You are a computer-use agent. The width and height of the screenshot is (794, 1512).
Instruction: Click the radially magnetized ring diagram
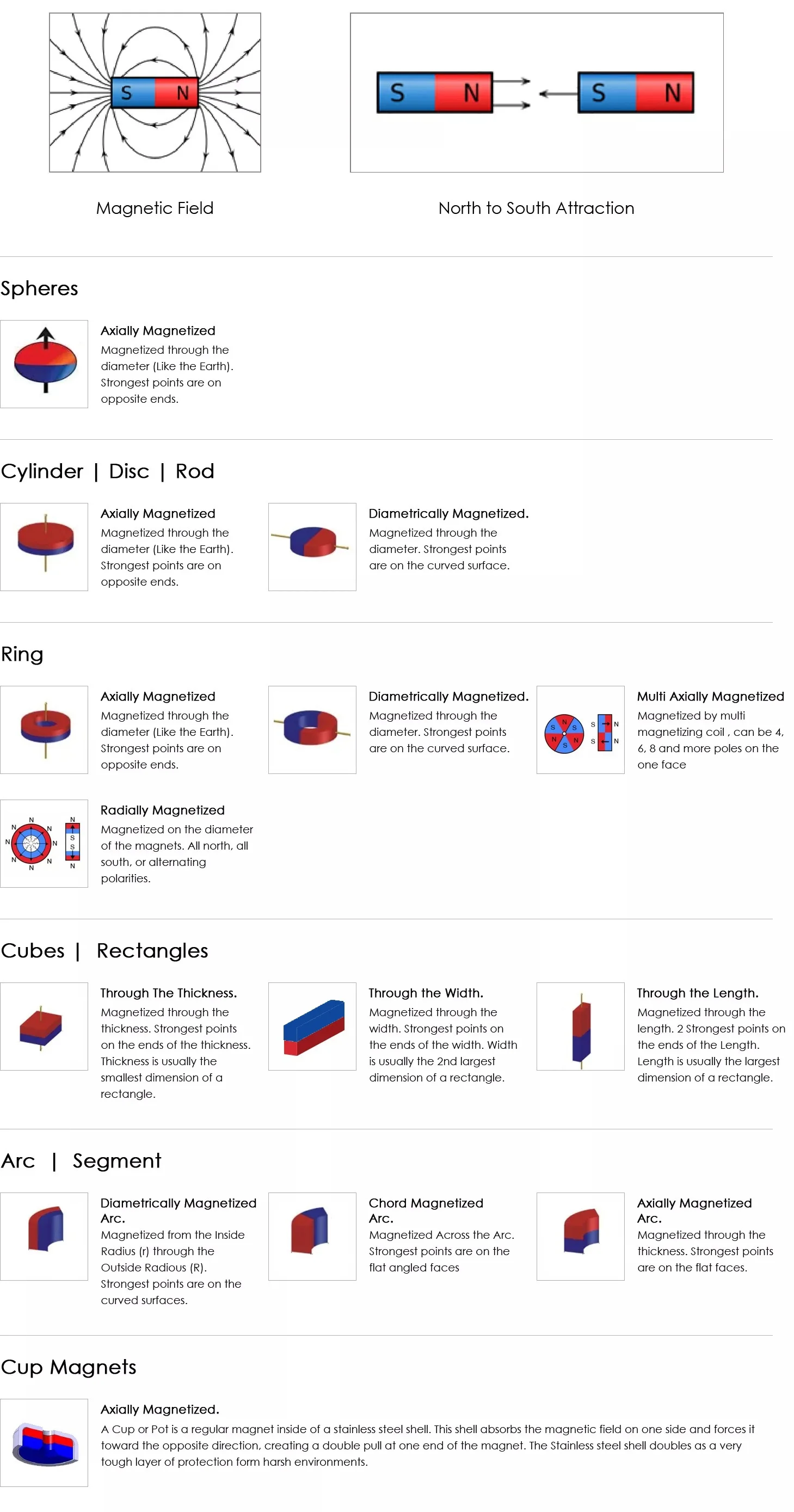click(44, 843)
